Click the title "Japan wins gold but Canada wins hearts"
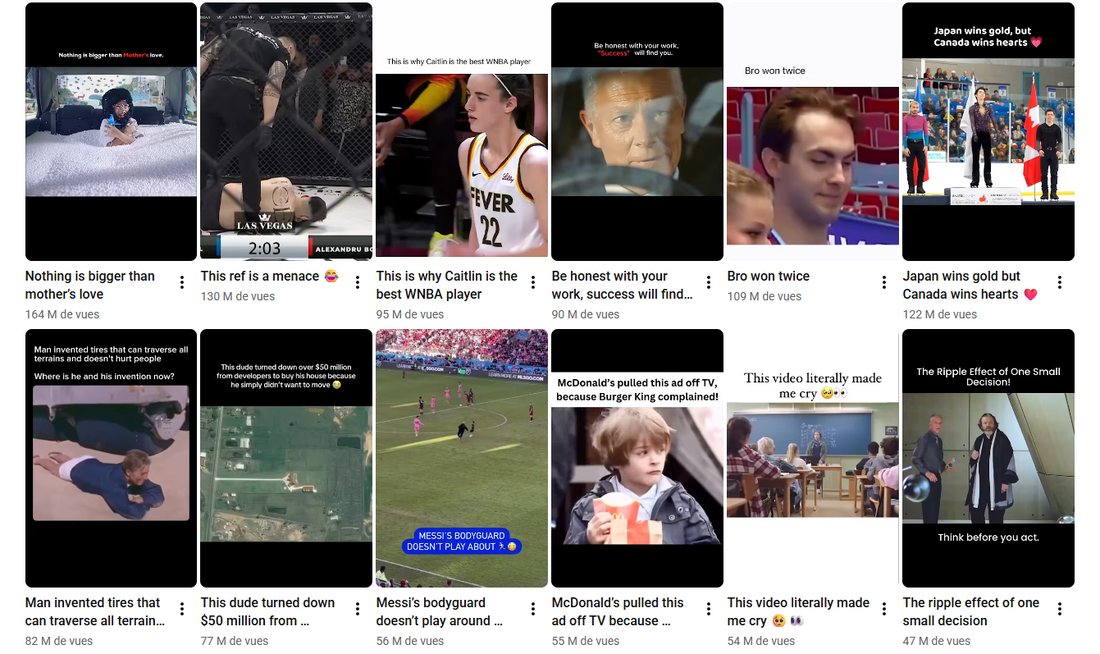The height and width of the screenshot is (654, 1100). pos(963,285)
